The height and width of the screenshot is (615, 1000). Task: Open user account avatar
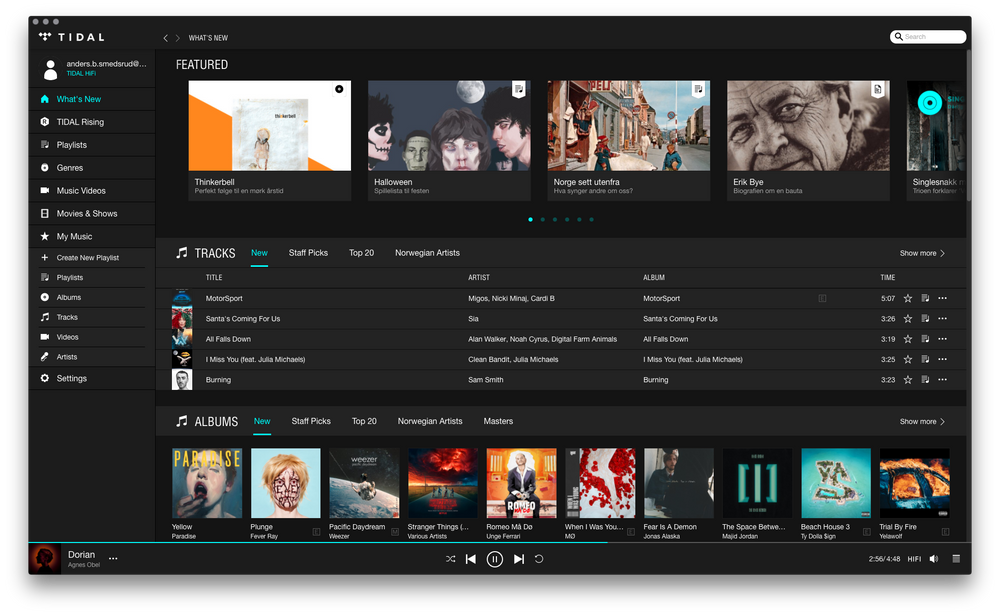click(x=50, y=69)
